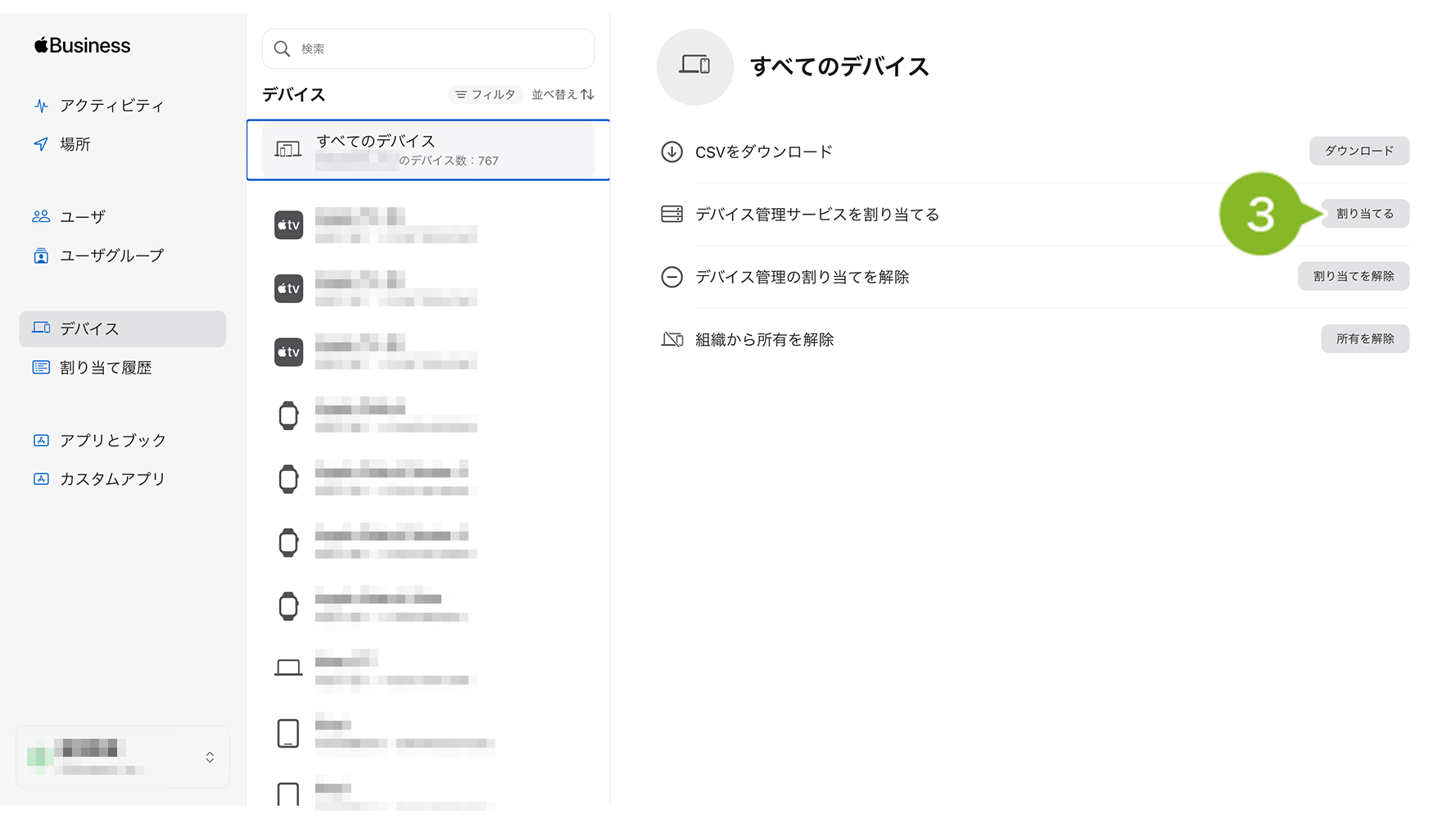Open 割り当て履歴 page
Screen dimensions: 1456x819
tap(105, 368)
